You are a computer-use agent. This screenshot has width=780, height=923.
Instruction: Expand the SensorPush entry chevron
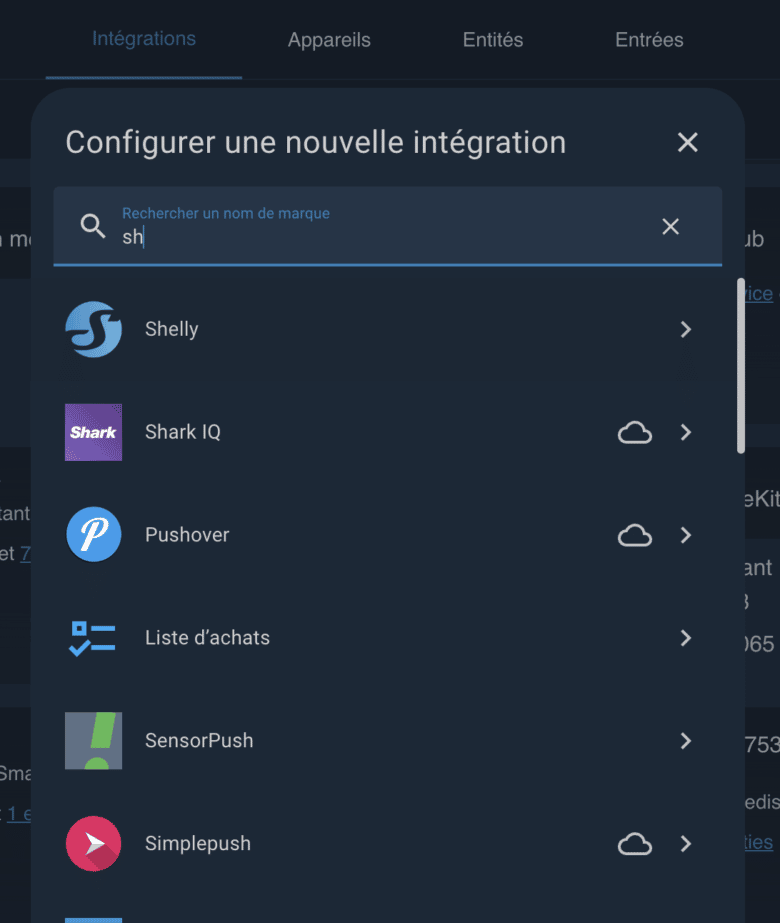(687, 741)
